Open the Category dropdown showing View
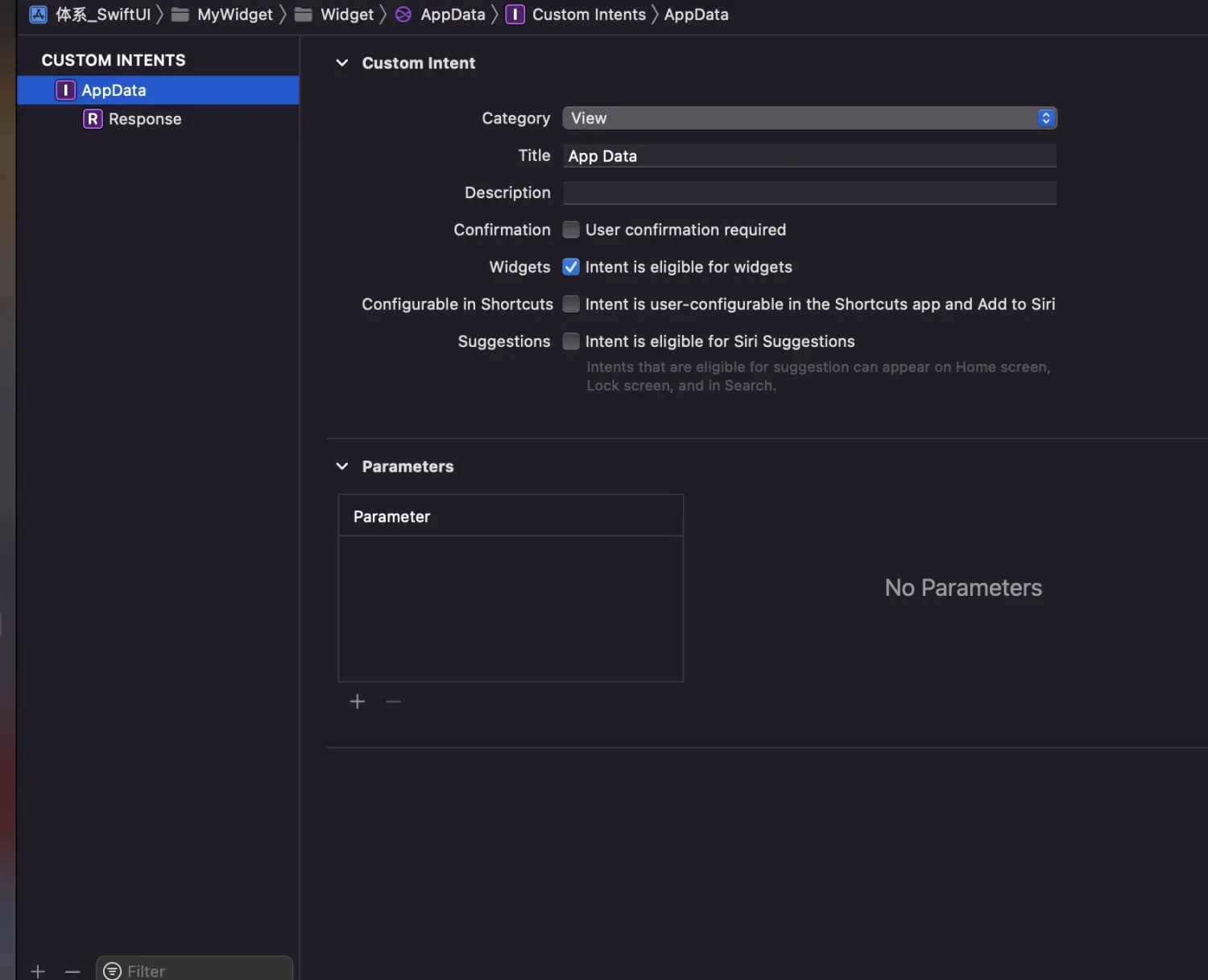 pos(809,118)
